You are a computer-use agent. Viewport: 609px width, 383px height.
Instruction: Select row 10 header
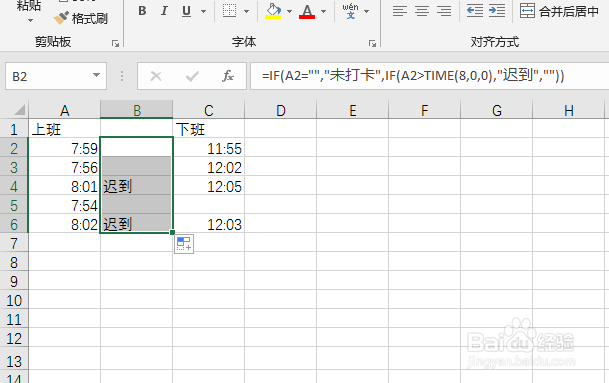pos(14,300)
